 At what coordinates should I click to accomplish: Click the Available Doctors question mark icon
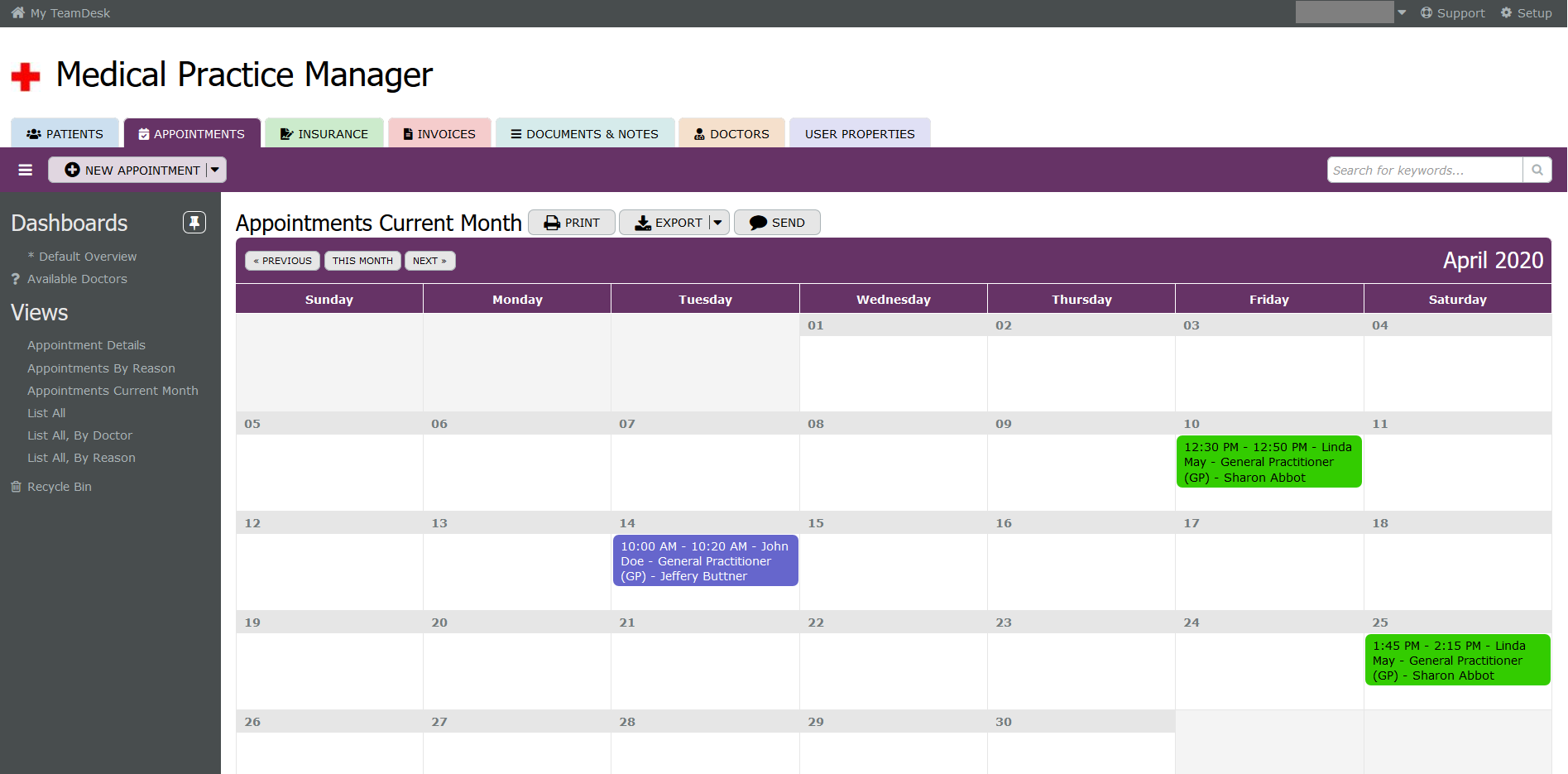15,279
